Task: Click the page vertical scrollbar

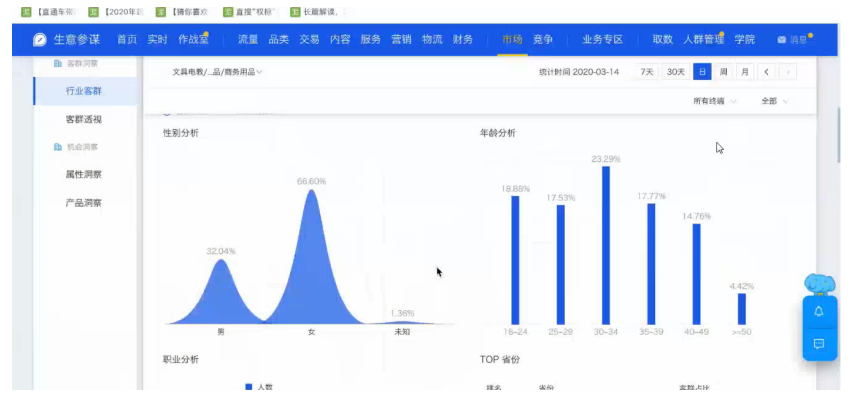Action: 839,135
